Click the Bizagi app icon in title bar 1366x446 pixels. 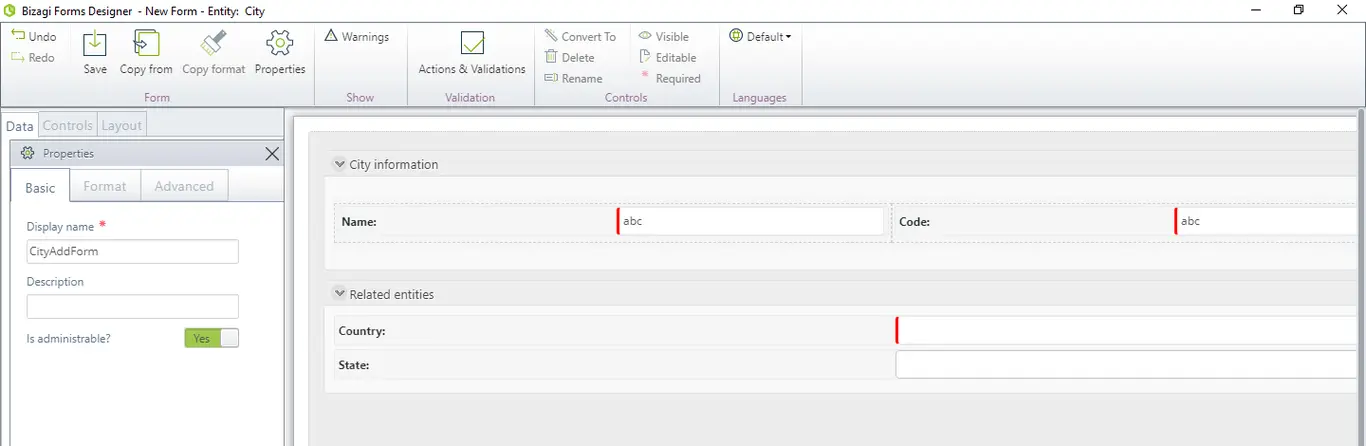pyautogui.click(x=10, y=10)
